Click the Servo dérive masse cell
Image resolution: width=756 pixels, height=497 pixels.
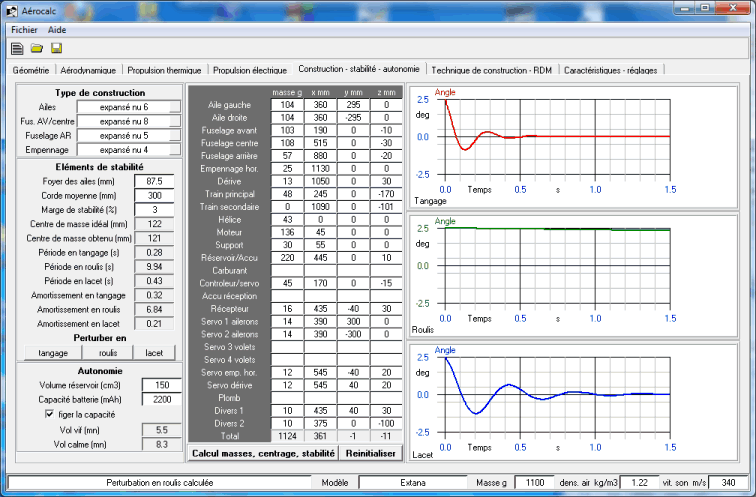287,385
